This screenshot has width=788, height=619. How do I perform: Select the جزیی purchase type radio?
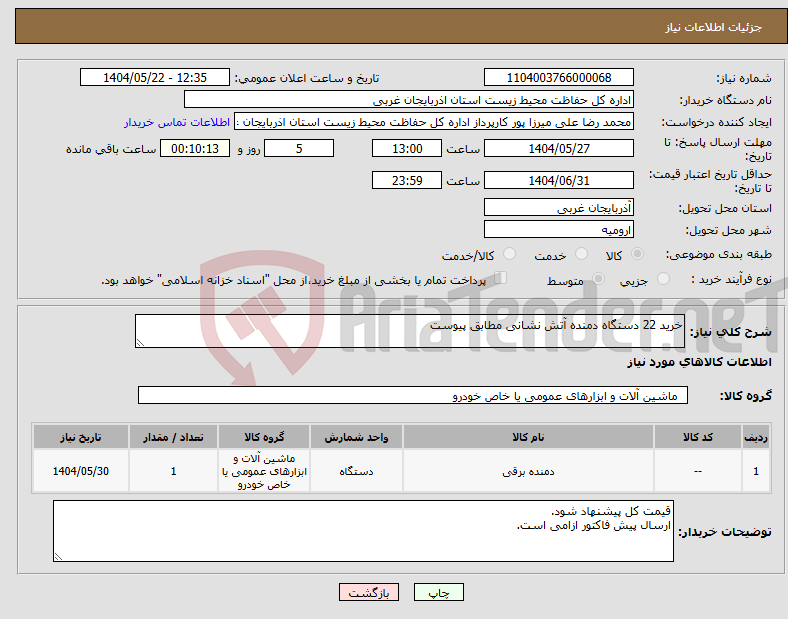point(663,278)
